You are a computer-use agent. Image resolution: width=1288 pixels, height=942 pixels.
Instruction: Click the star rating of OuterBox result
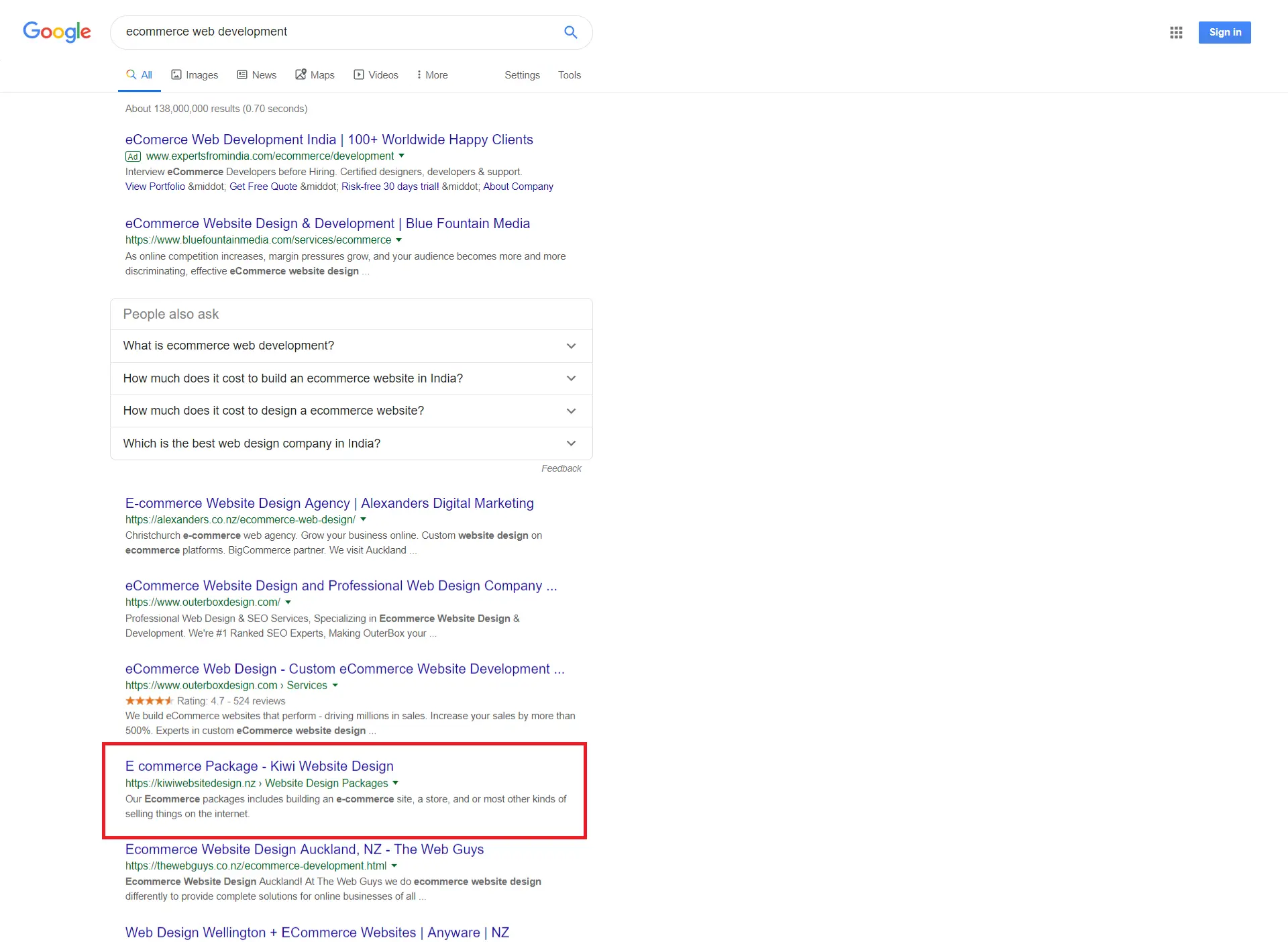149,700
